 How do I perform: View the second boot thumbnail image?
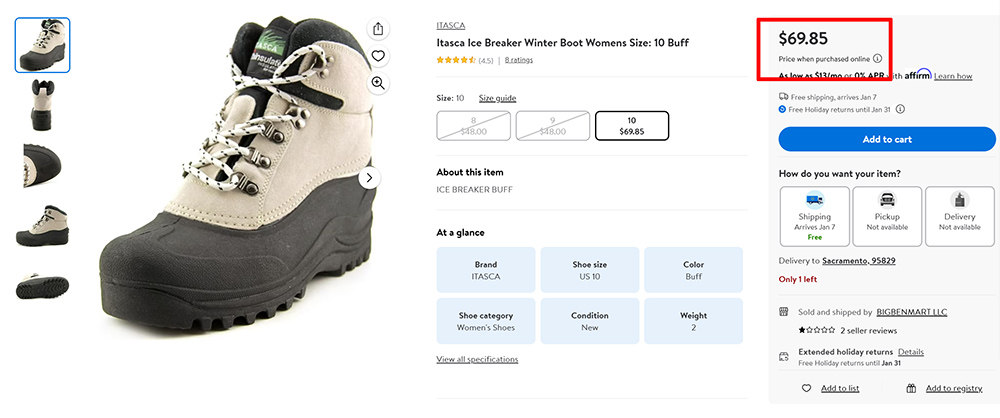(42, 105)
